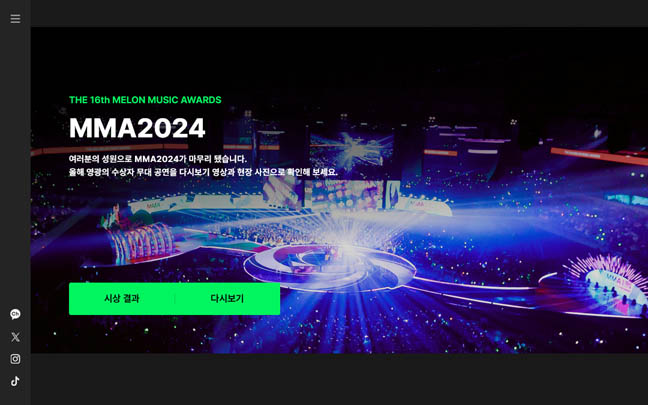
Task: Click the 다시보기 button
Action: [x=227, y=298]
